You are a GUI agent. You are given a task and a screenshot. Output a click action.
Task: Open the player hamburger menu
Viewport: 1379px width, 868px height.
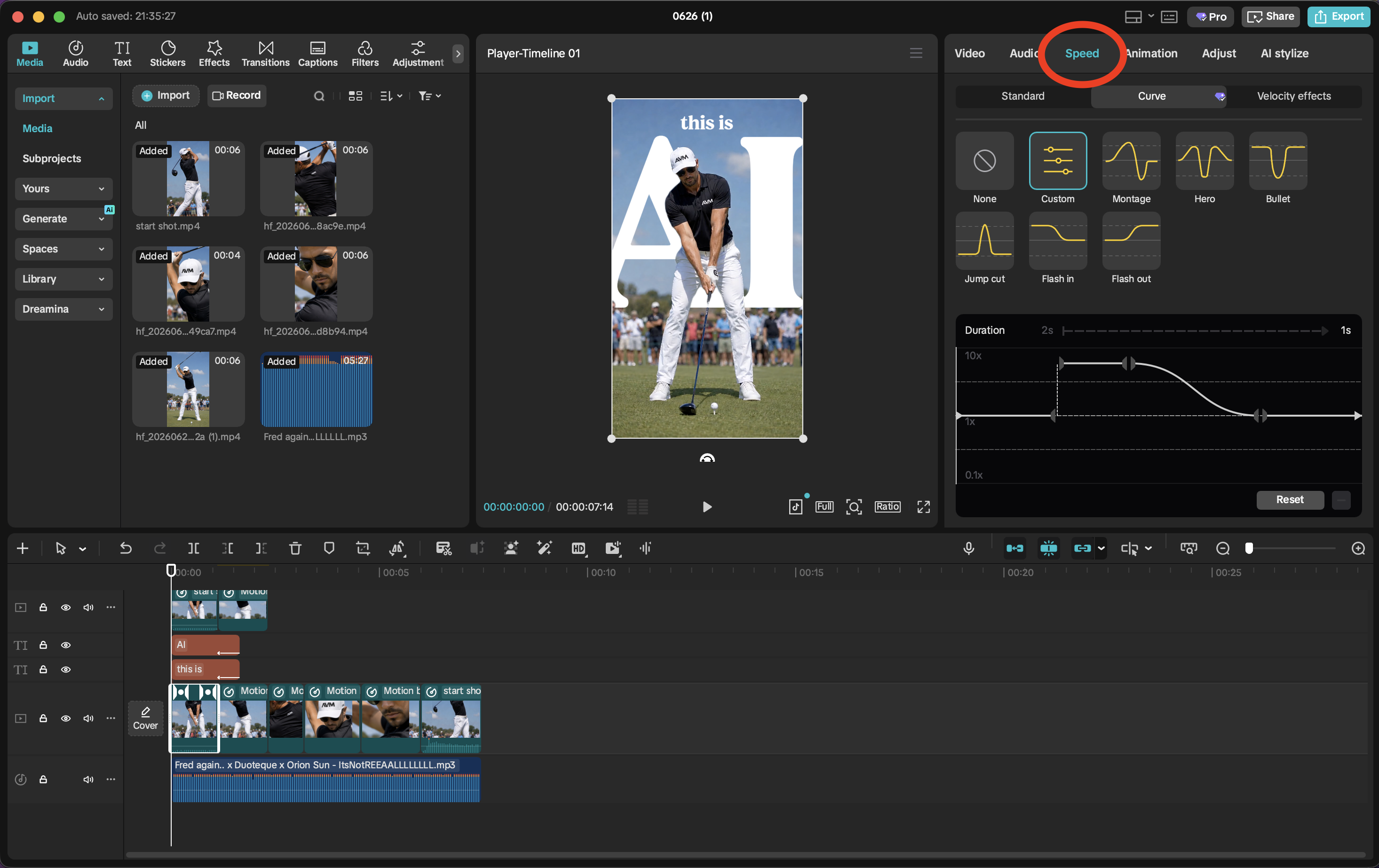click(x=916, y=53)
